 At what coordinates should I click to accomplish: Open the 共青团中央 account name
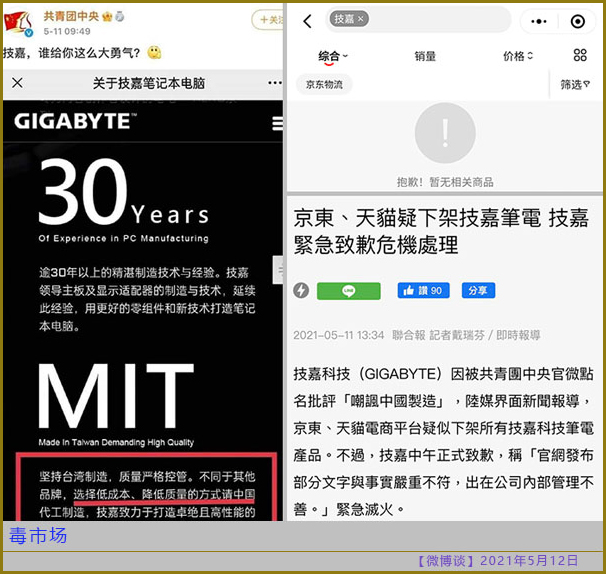pos(71,16)
